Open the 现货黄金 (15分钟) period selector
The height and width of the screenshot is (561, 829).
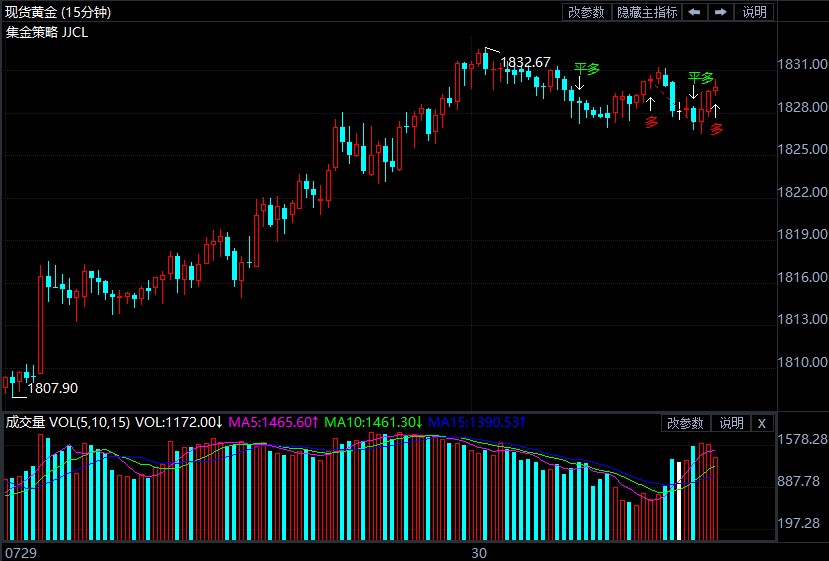pyautogui.click(x=59, y=12)
